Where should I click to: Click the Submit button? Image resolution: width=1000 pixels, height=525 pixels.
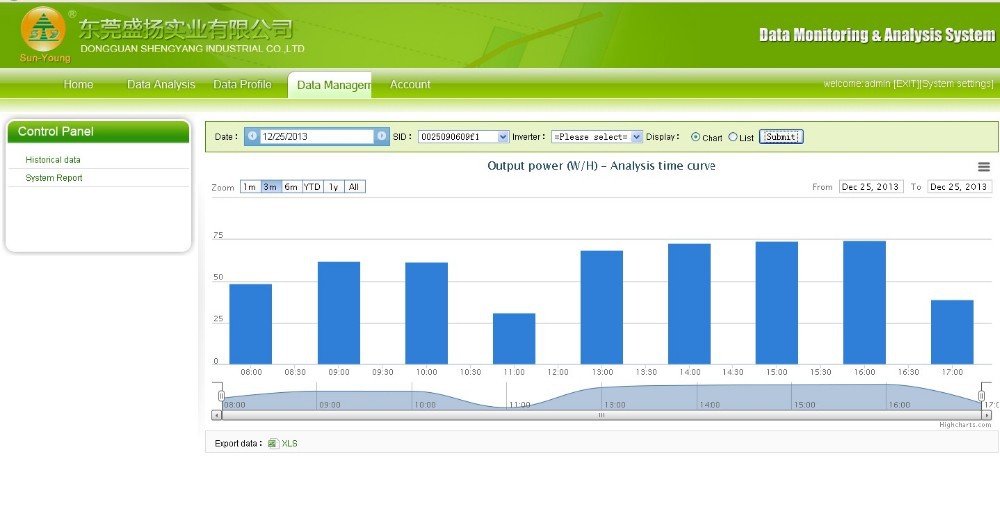click(781, 137)
